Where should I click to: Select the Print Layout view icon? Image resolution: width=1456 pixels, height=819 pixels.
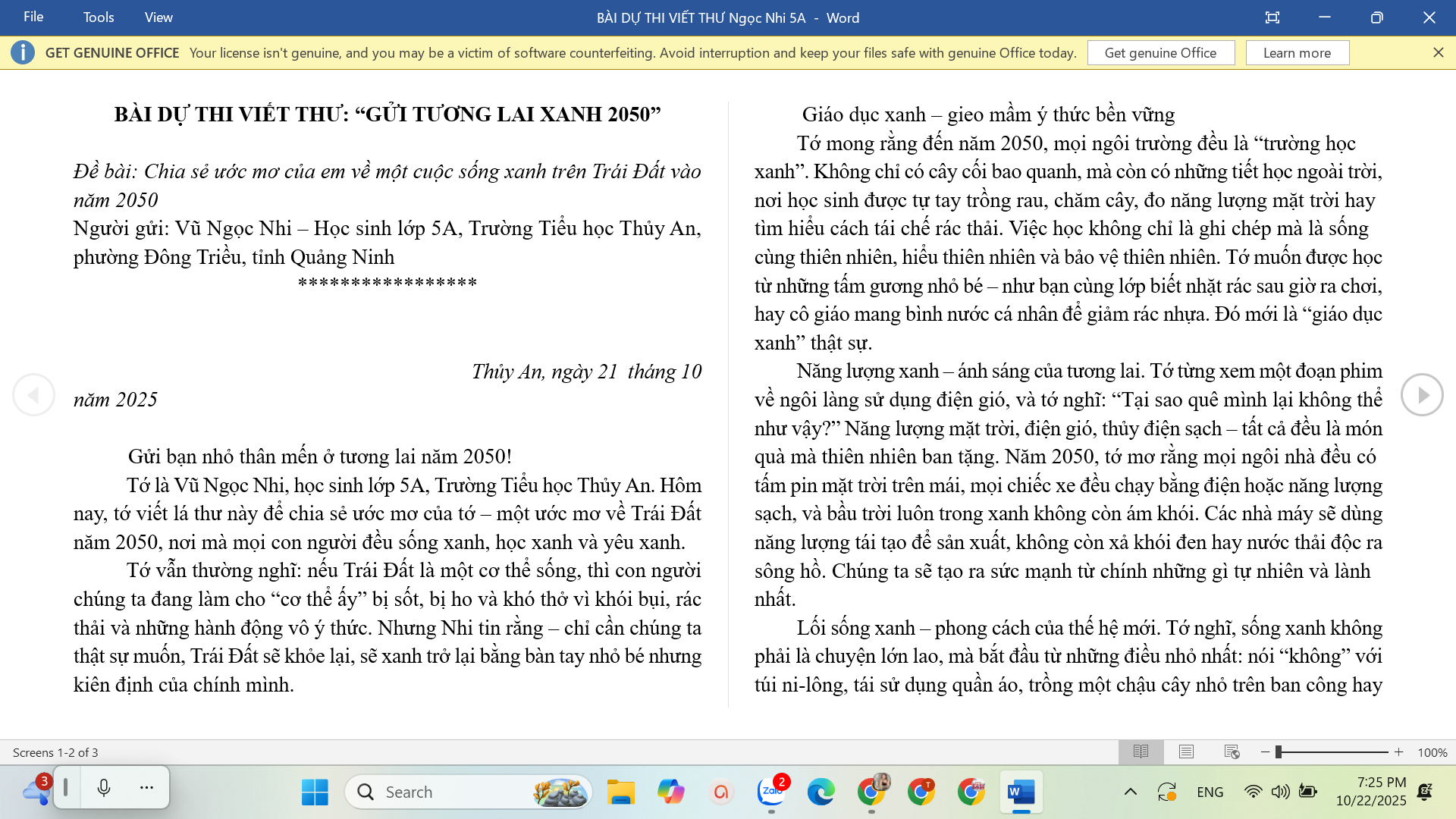(1186, 752)
